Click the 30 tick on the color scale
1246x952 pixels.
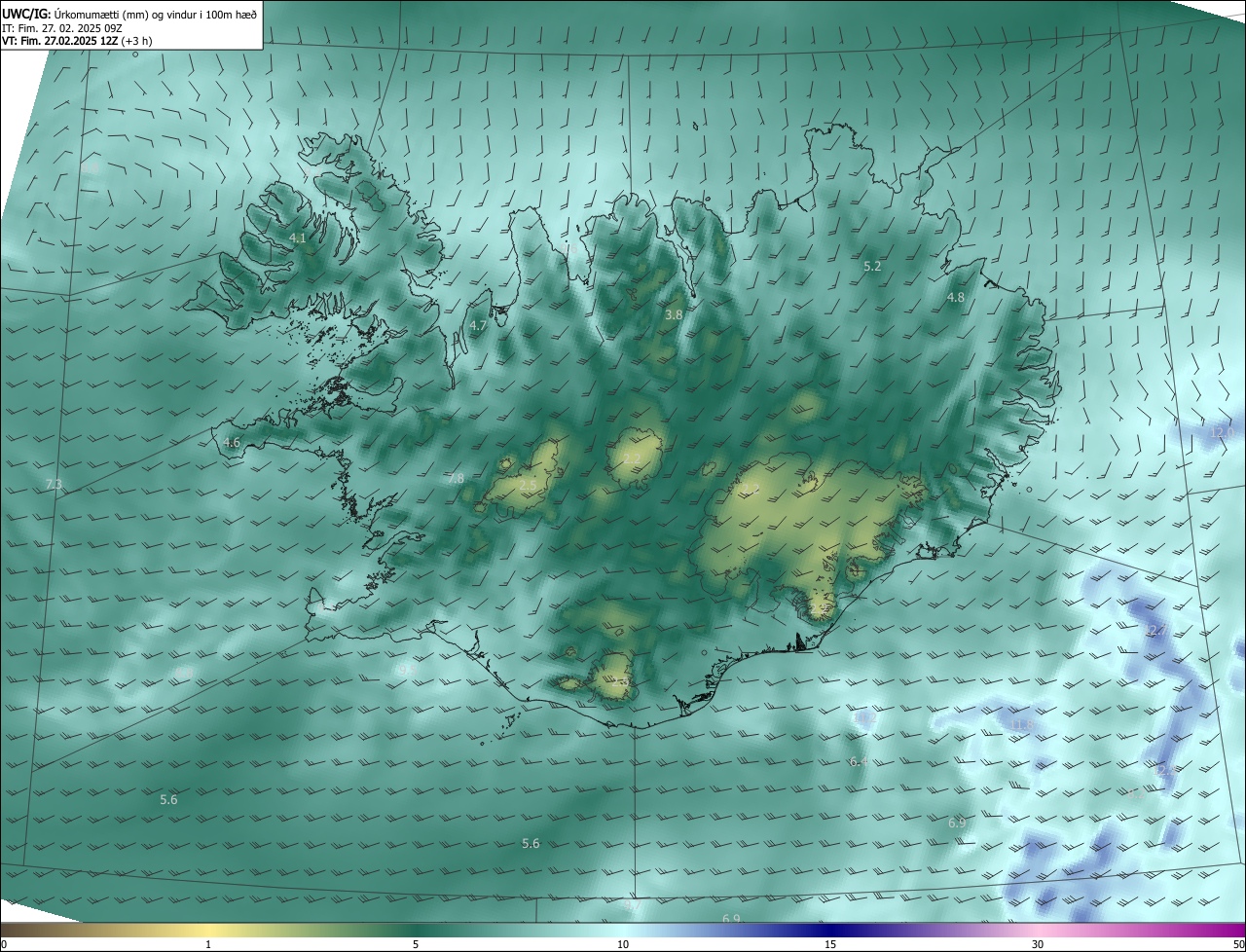click(x=1038, y=944)
